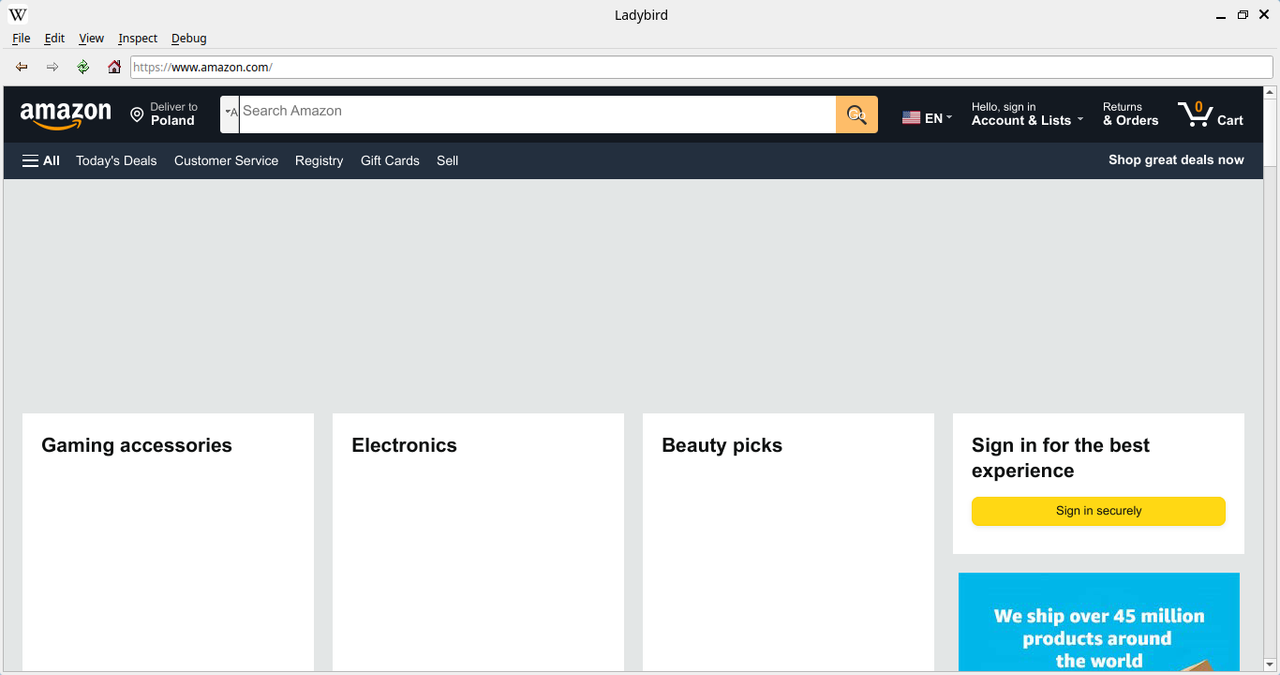Viewport: 1280px width, 675px height.
Task: Open Returns & Orders
Action: [1131, 114]
